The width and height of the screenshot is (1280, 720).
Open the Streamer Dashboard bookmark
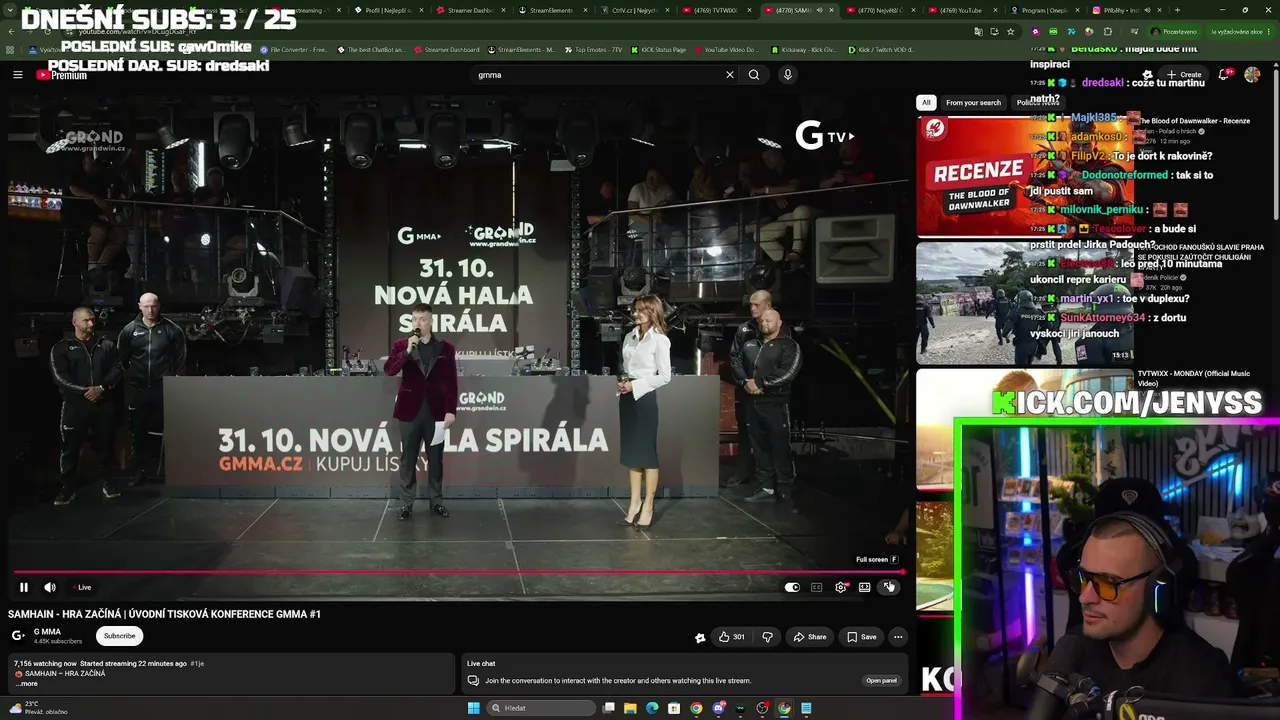(448, 49)
